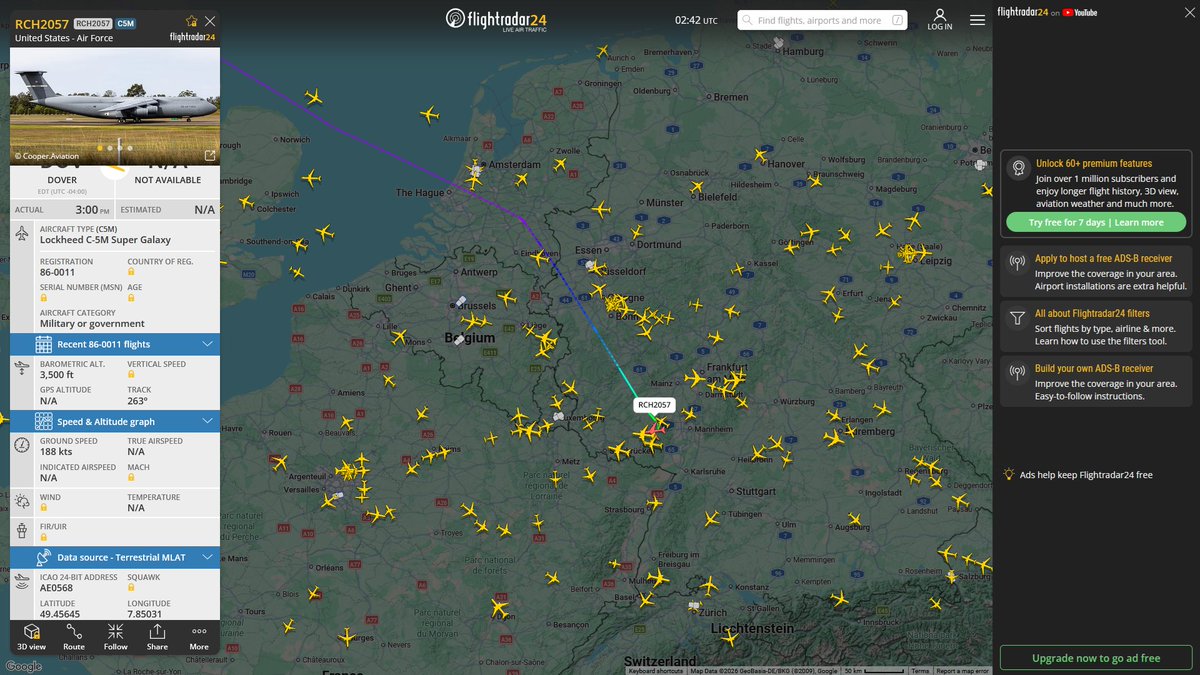1200x675 pixels.
Task: Click the grey RCH2057 callsign badge
Action: (92, 22)
